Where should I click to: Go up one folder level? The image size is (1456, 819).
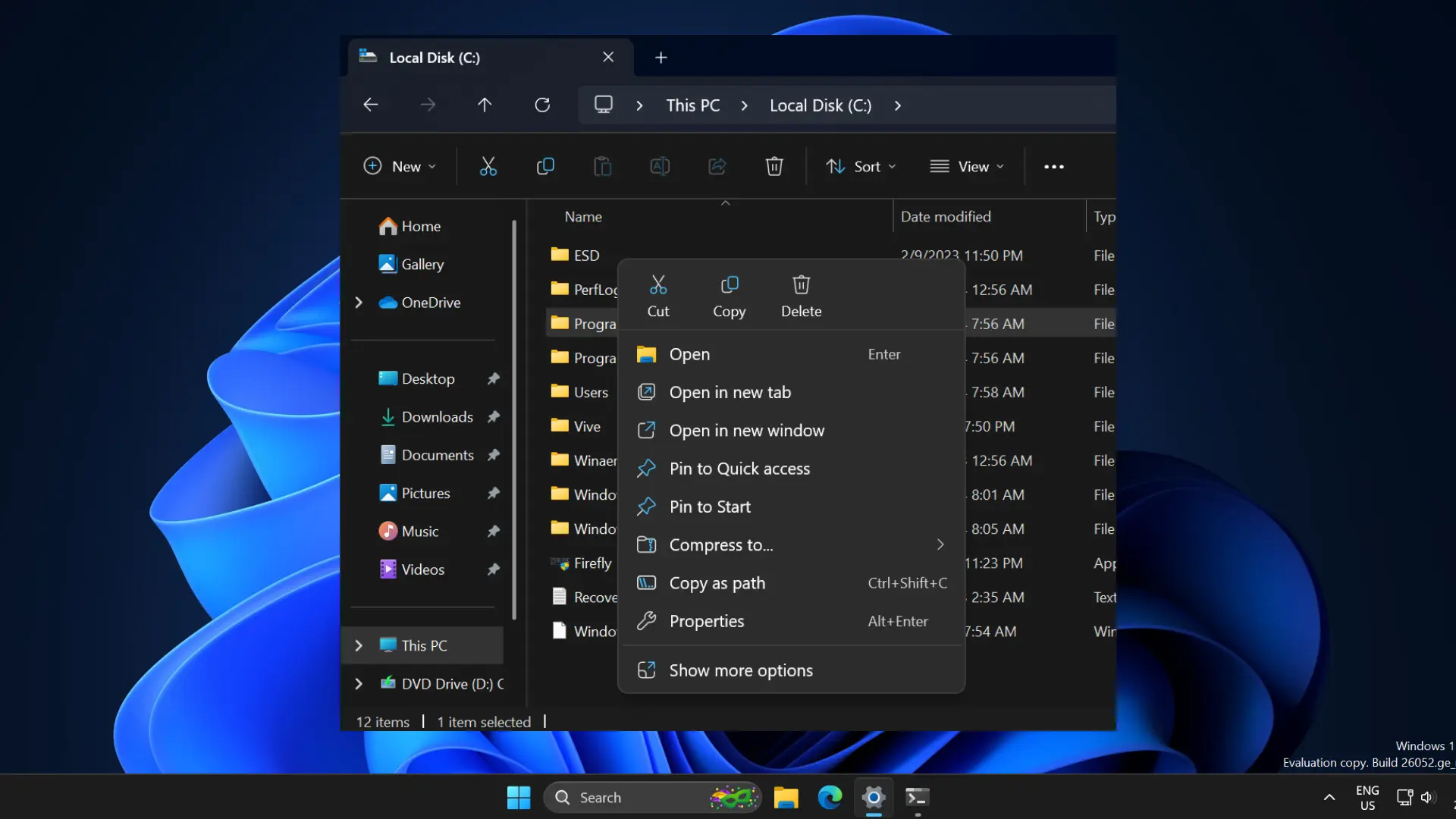click(x=485, y=105)
